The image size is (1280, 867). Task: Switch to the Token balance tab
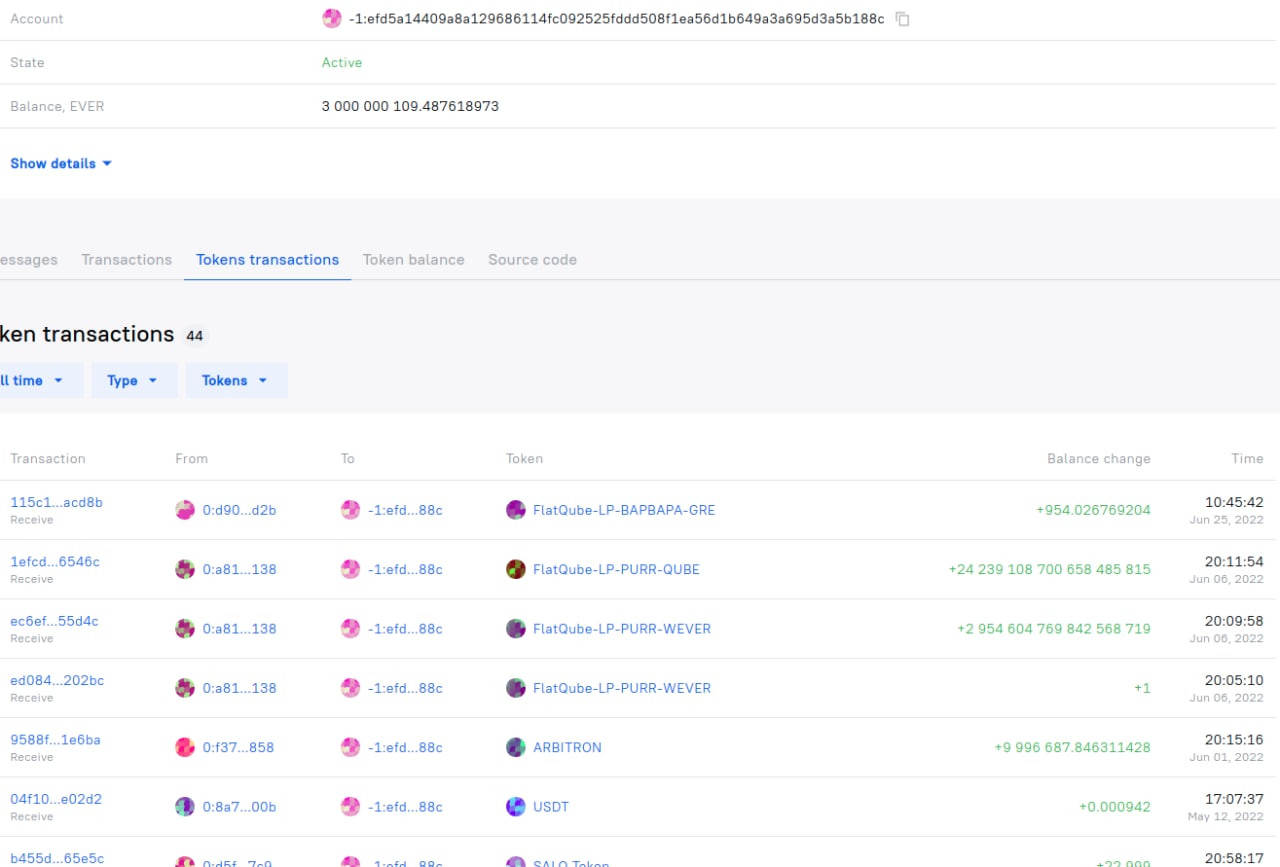(413, 259)
